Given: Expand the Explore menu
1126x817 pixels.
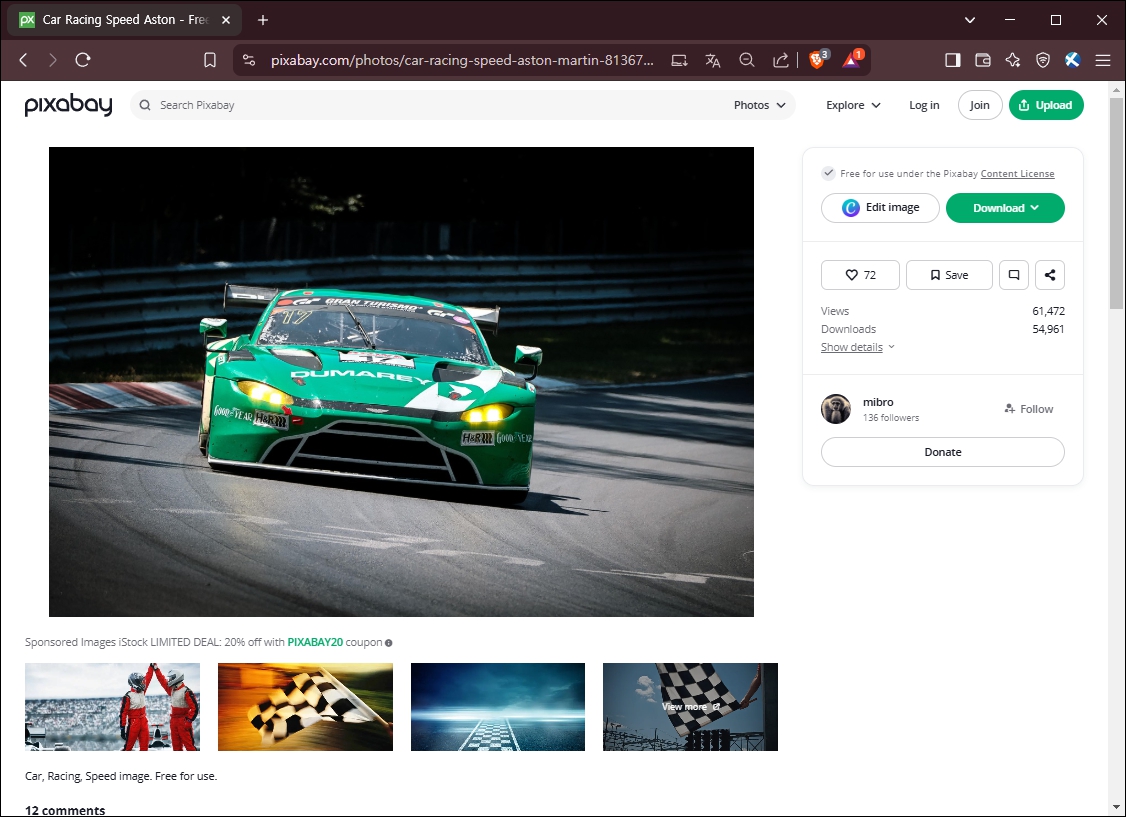Looking at the screenshot, I should (853, 105).
